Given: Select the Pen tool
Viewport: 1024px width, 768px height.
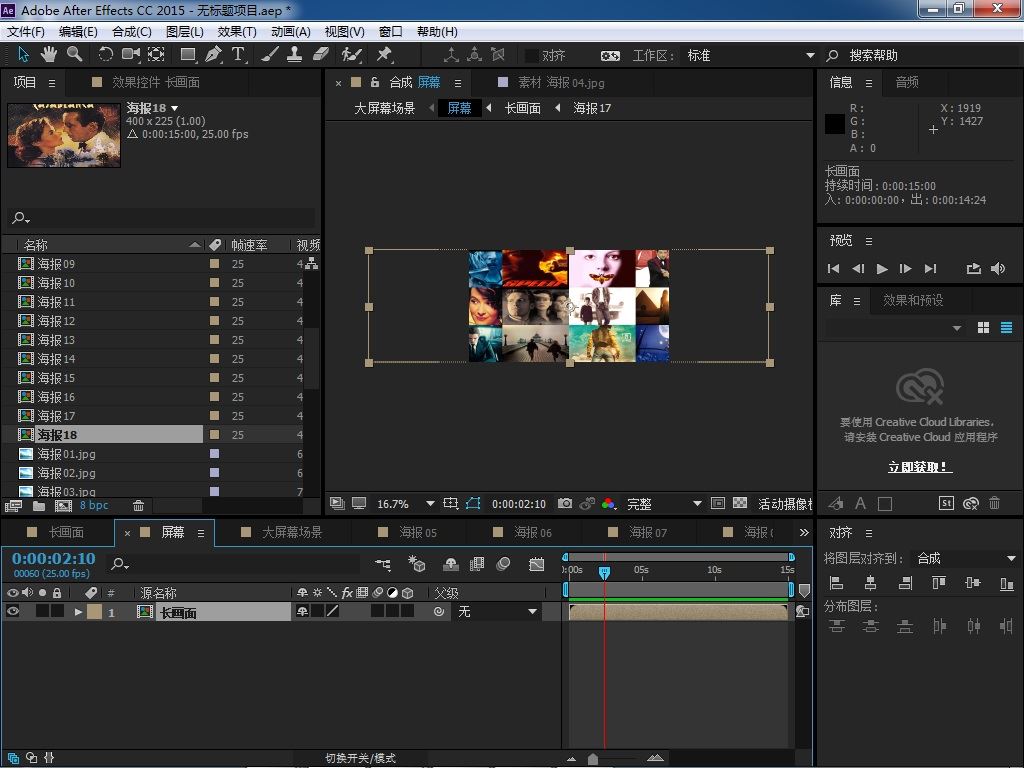Looking at the screenshot, I should 213,55.
